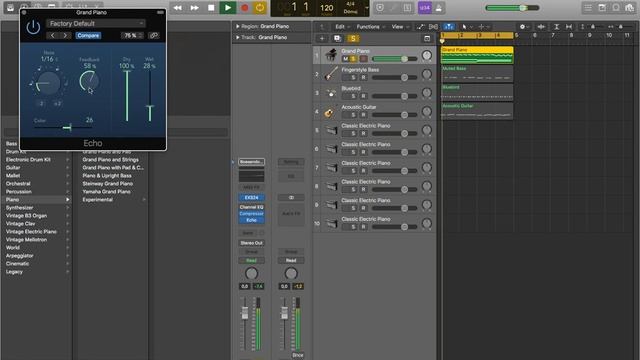This screenshot has height=360, width=640.
Task: Click the Count-in 1234 purple button
Action: pos(424,8)
